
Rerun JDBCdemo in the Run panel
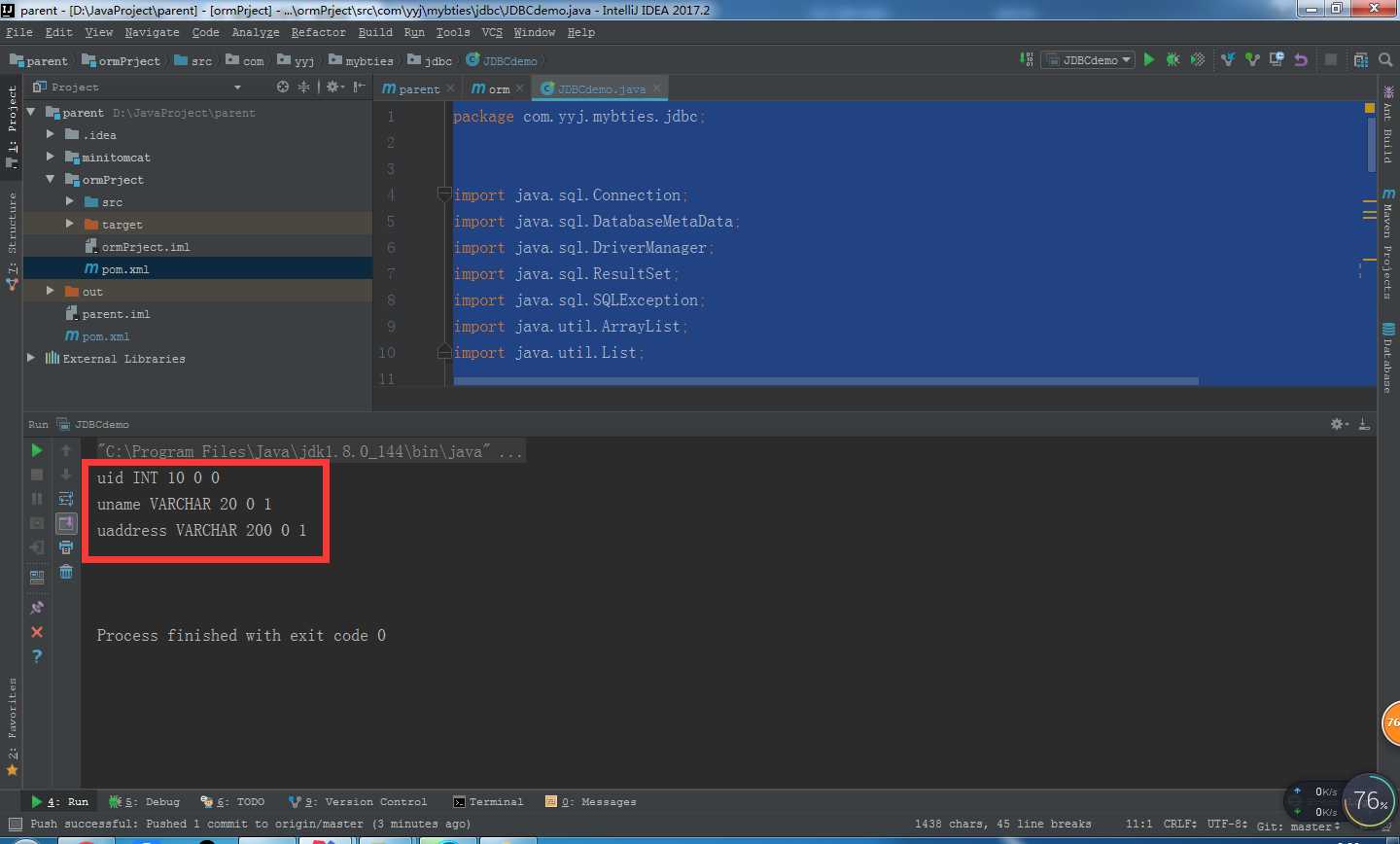37,450
